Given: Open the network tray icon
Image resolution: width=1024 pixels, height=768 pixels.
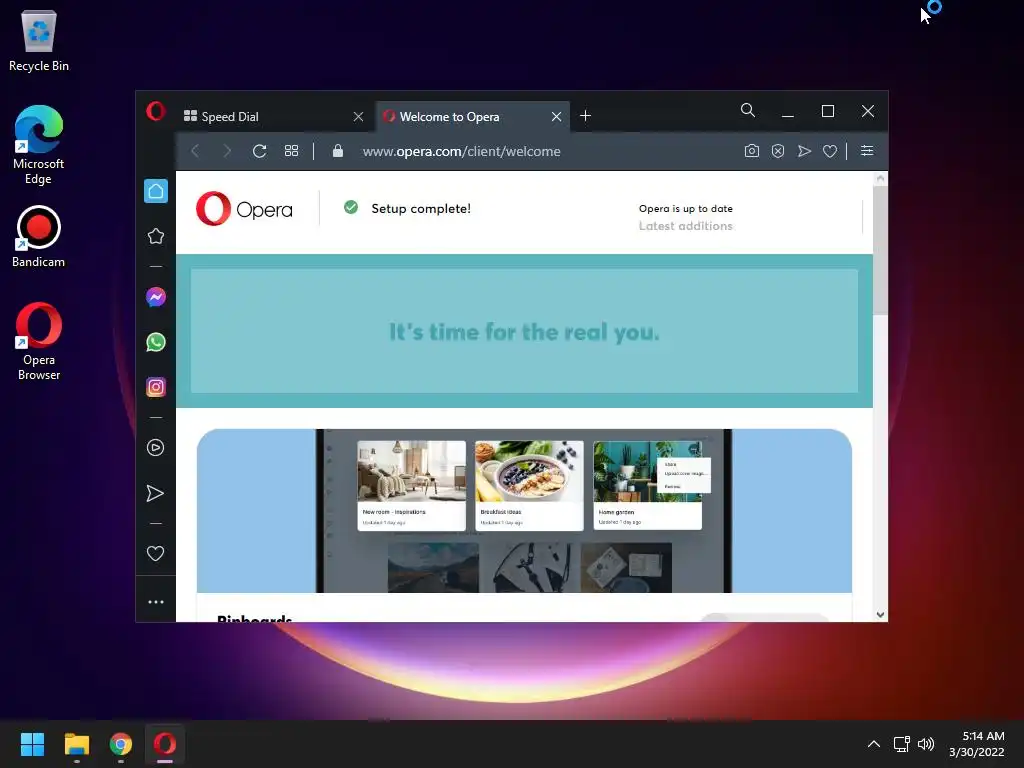Looking at the screenshot, I should coord(902,744).
